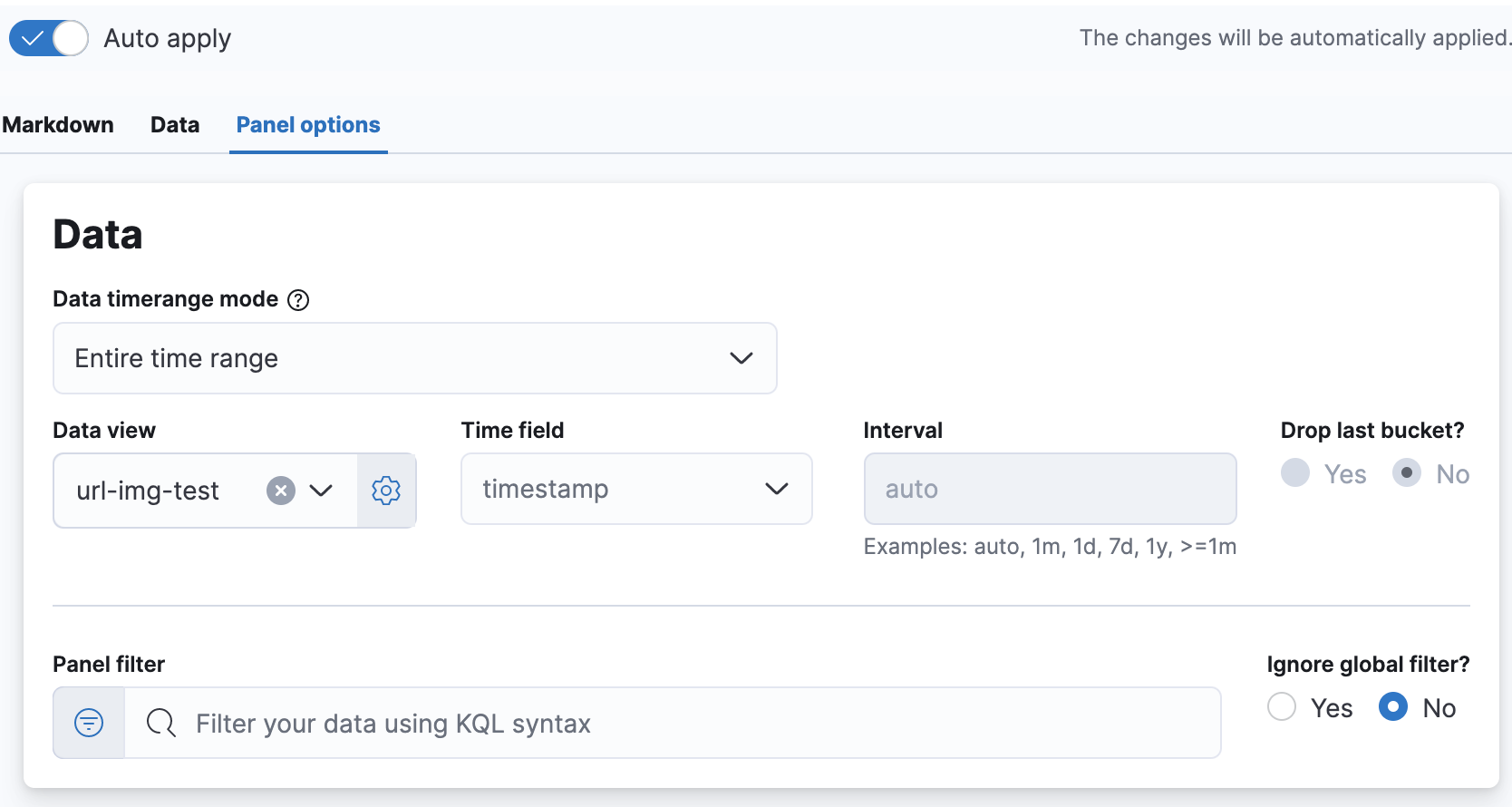Click the help icon beside Data timerange mode
The width and height of the screenshot is (1512, 807).
(x=298, y=300)
